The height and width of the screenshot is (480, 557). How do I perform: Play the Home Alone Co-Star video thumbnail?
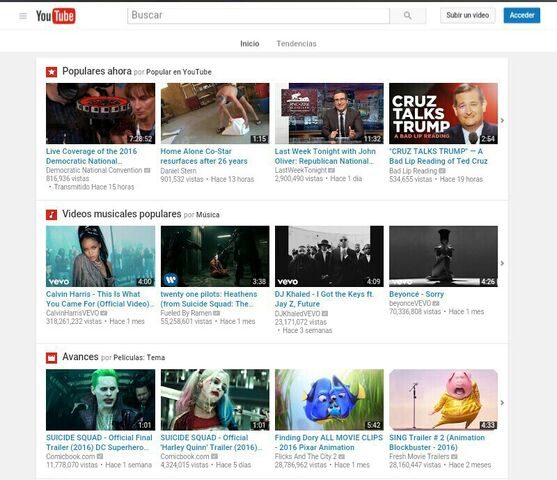tap(215, 114)
